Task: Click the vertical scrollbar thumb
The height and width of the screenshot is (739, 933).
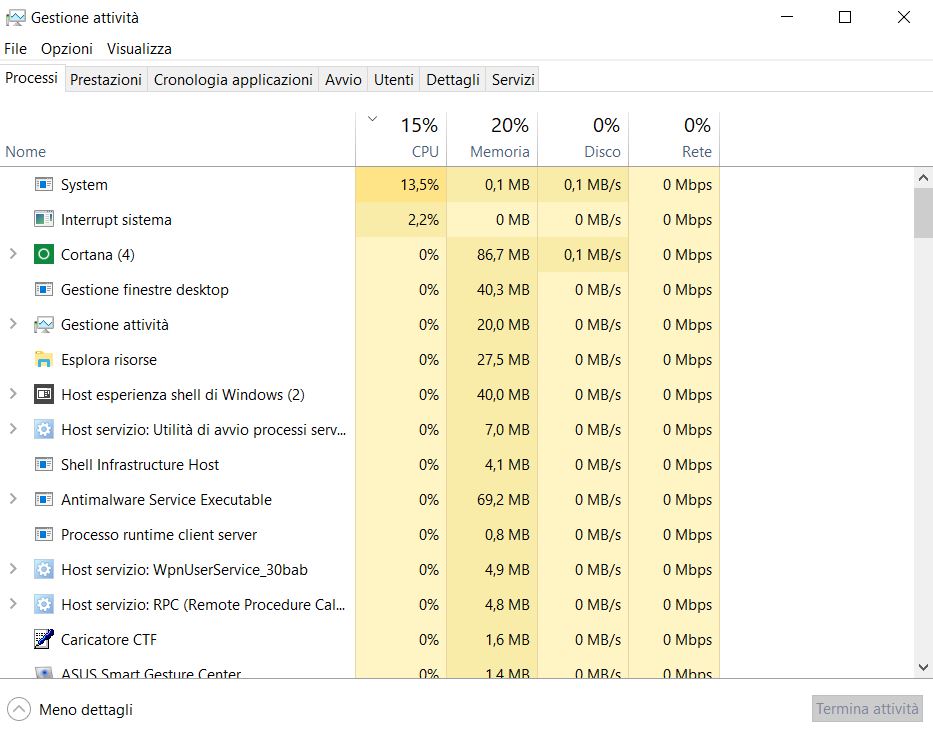Action: 923,213
